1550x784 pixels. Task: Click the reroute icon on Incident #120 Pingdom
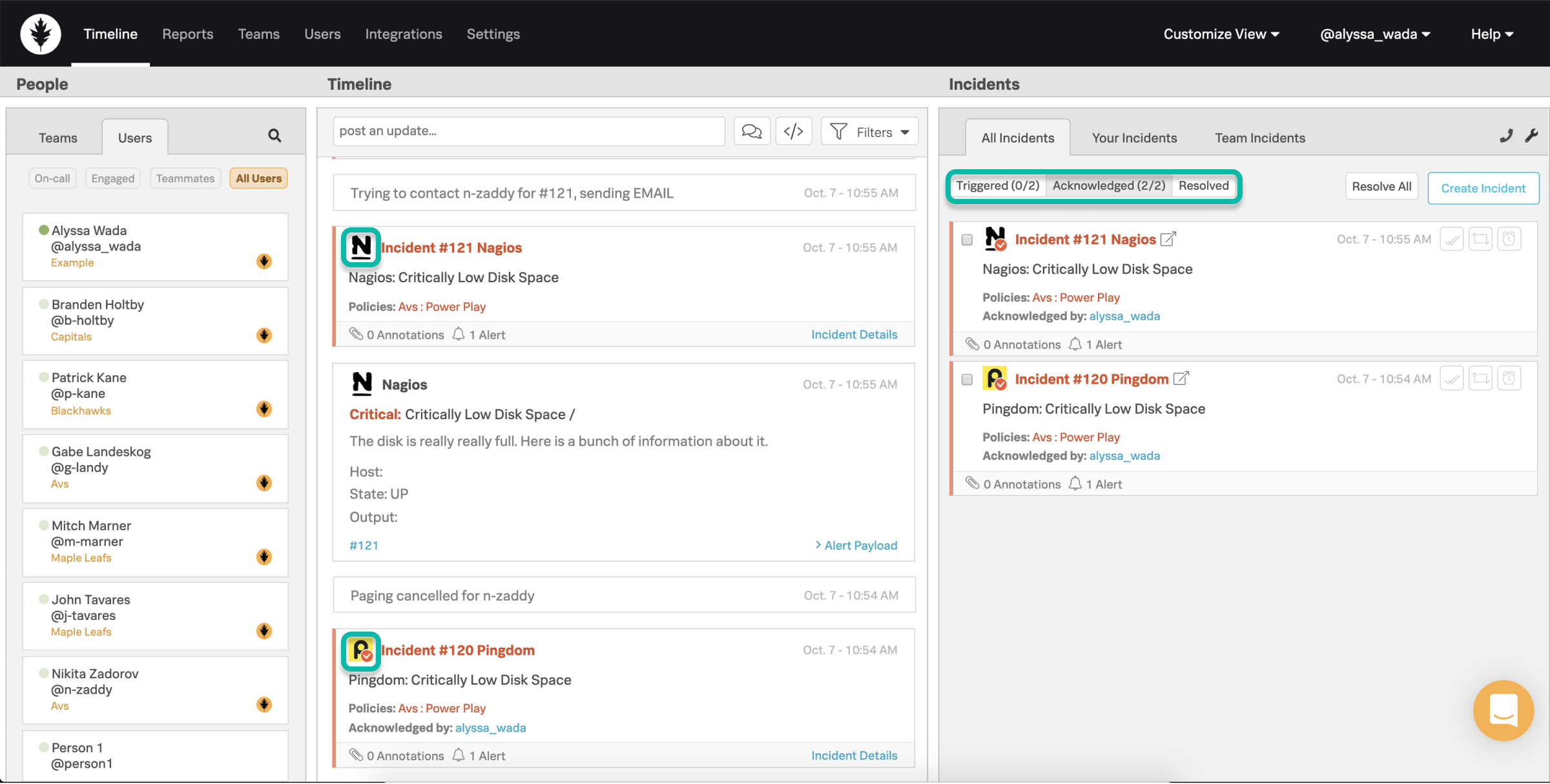[1481, 378]
